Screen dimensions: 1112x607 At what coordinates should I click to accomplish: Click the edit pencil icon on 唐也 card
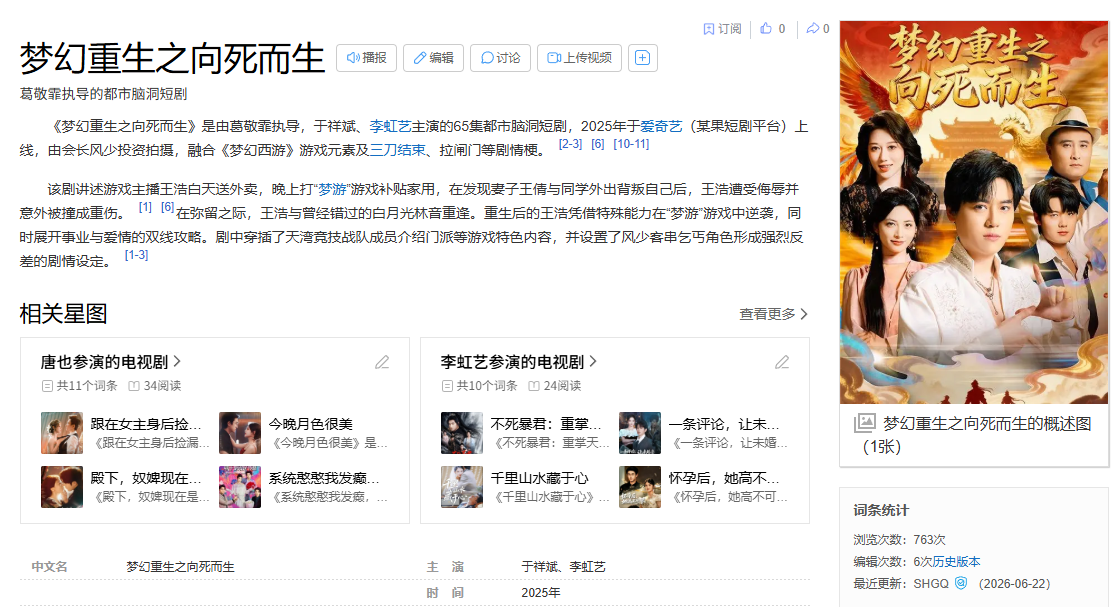tap(382, 362)
